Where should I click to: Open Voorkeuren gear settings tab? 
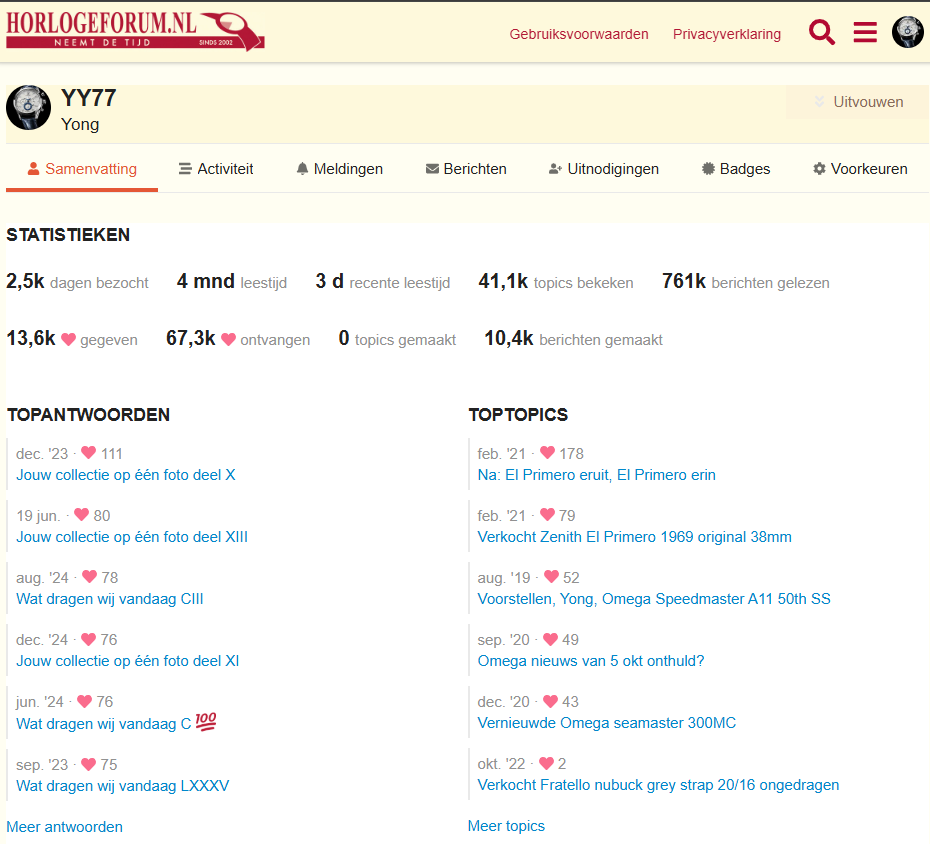[860, 169]
